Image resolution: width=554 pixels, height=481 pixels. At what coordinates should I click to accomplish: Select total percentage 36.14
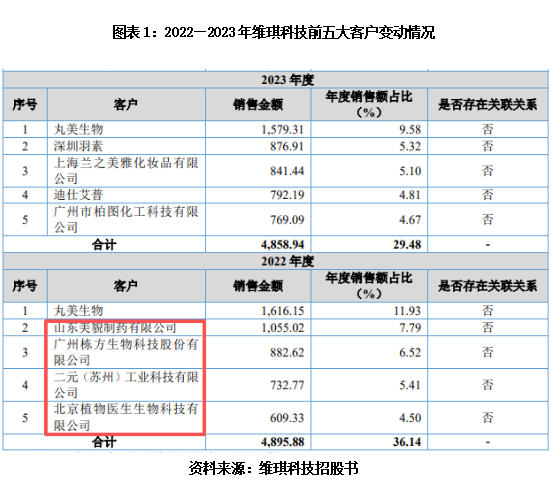tap(407, 442)
